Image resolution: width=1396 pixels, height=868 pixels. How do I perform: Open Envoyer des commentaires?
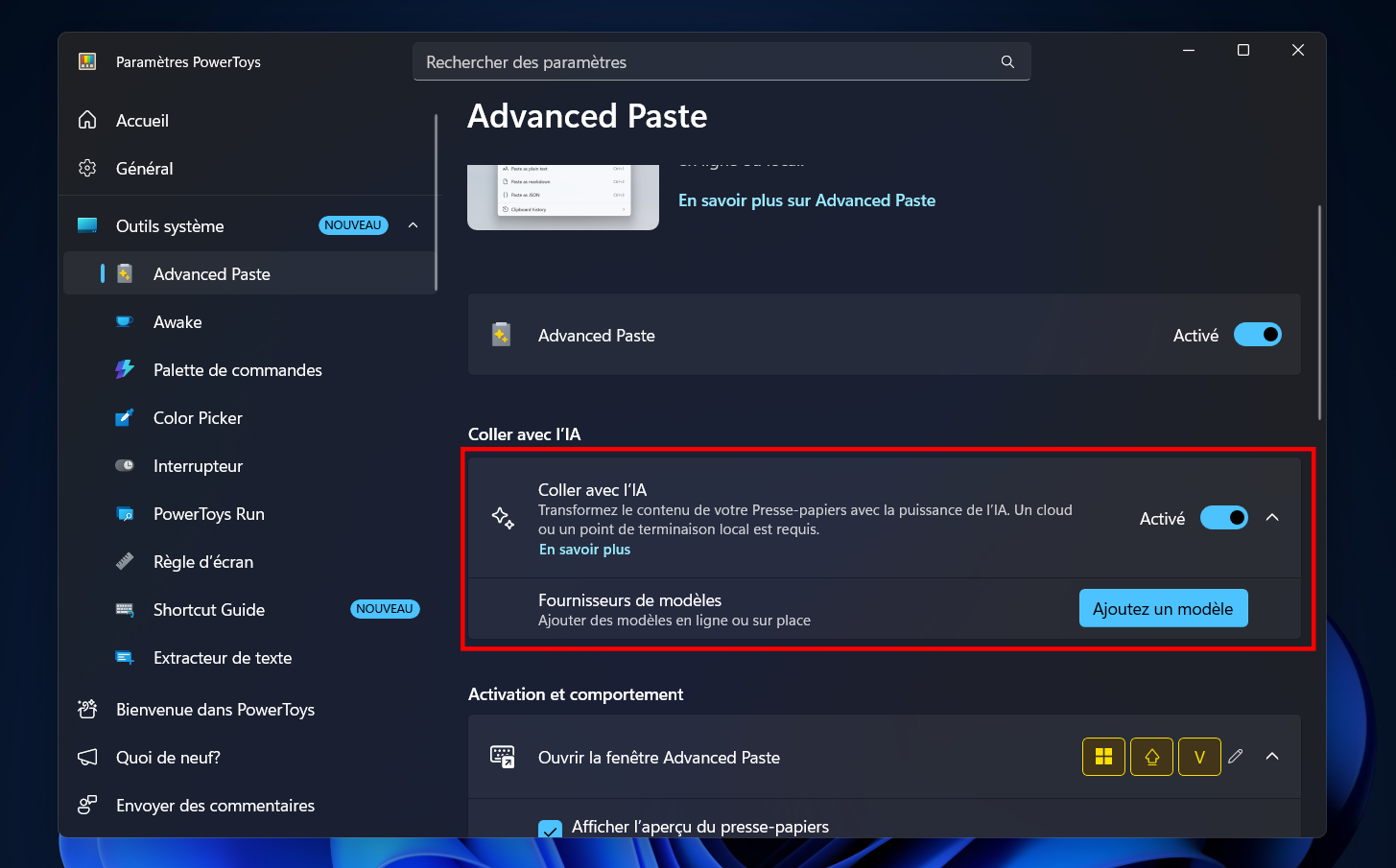[x=250, y=805]
